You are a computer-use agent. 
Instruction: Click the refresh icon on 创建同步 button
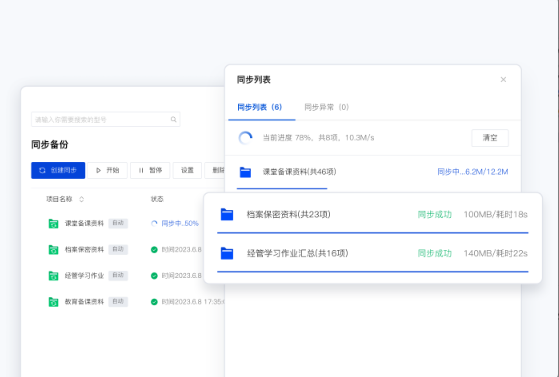pos(42,170)
